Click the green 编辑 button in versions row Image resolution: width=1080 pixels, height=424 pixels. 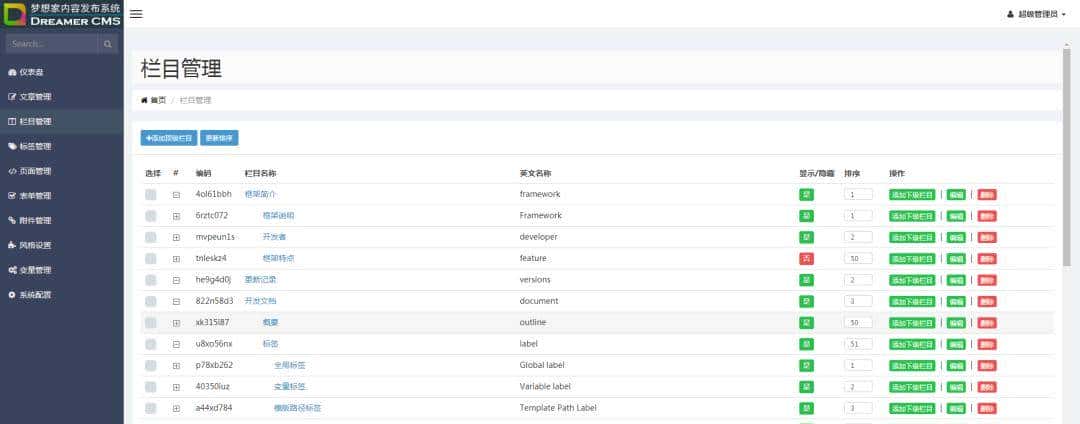(x=956, y=280)
